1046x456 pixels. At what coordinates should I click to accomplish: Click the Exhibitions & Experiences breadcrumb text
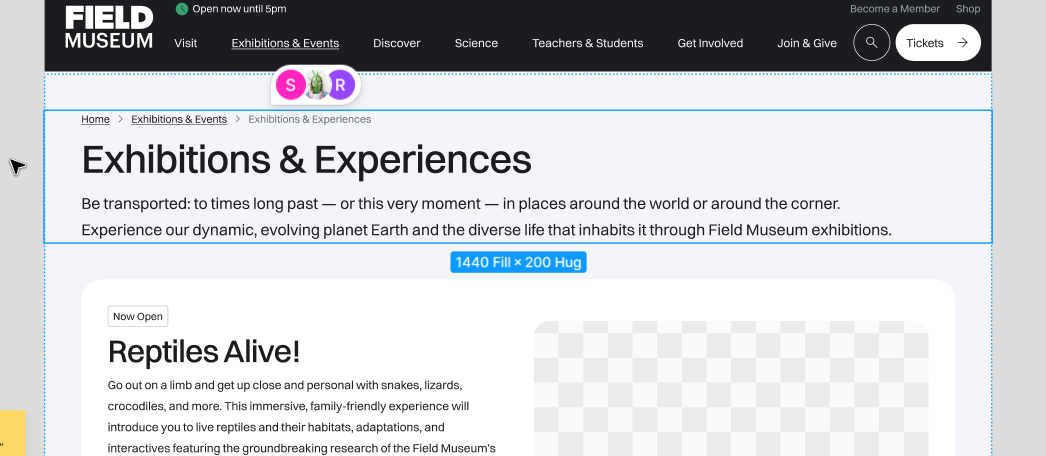tap(310, 119)
